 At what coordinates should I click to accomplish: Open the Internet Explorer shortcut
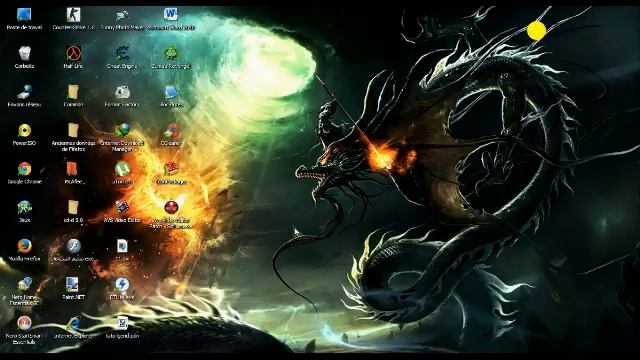73,324
